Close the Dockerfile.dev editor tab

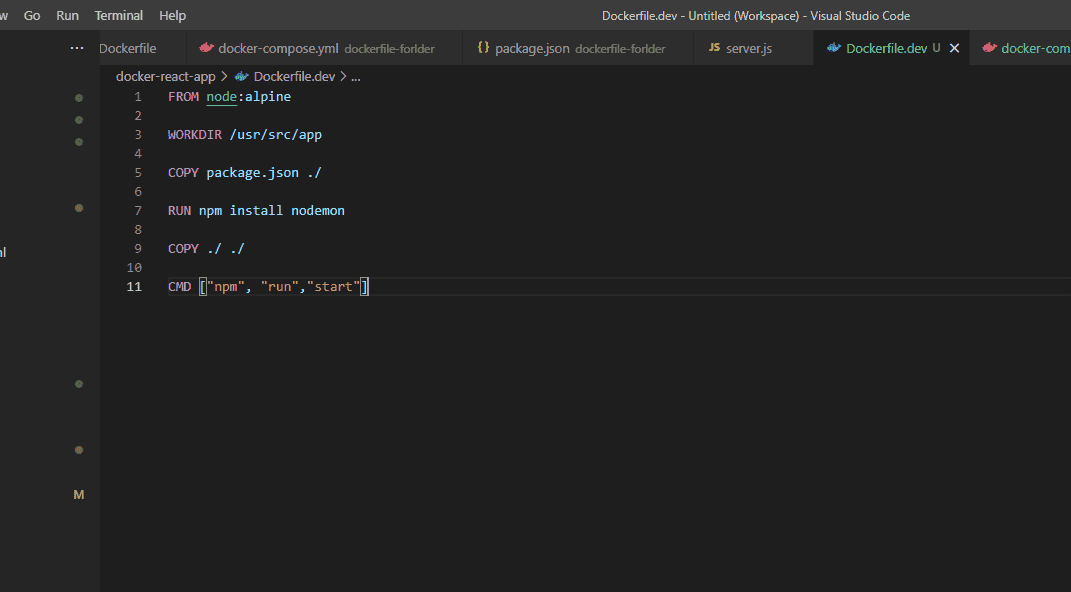pos(954,48)
